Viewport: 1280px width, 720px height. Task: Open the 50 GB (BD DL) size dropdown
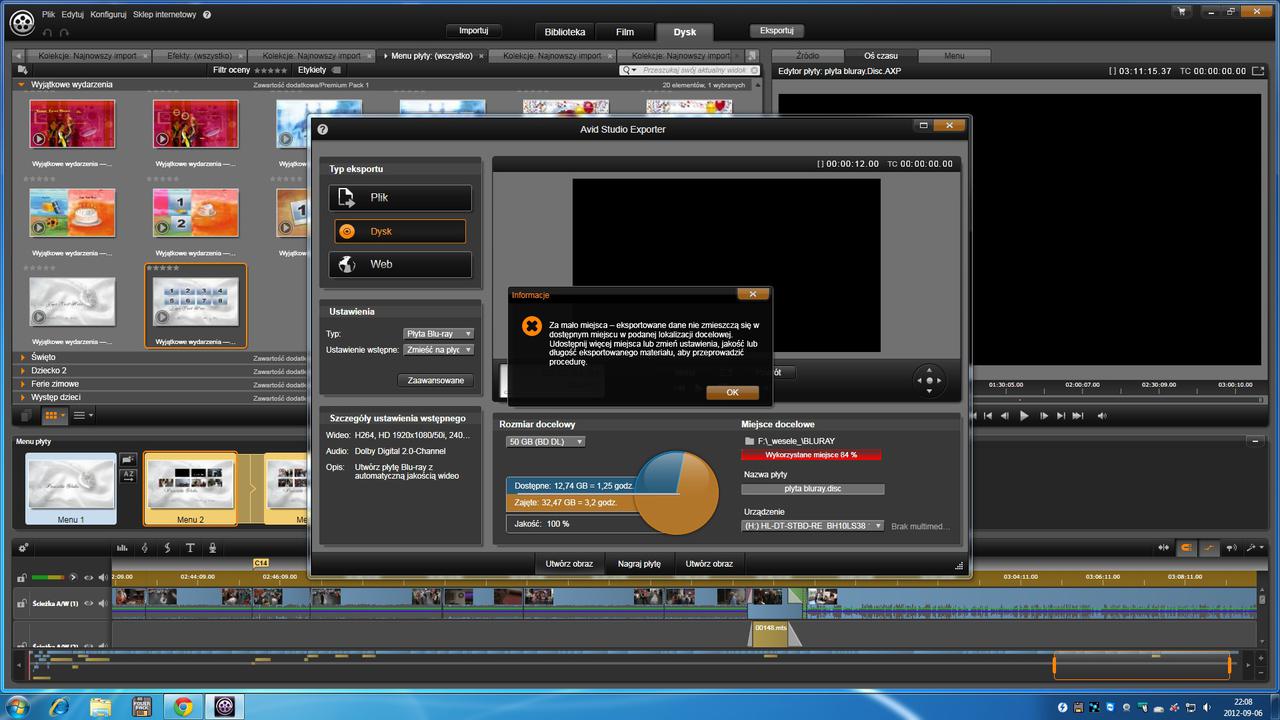pos(545,441)
